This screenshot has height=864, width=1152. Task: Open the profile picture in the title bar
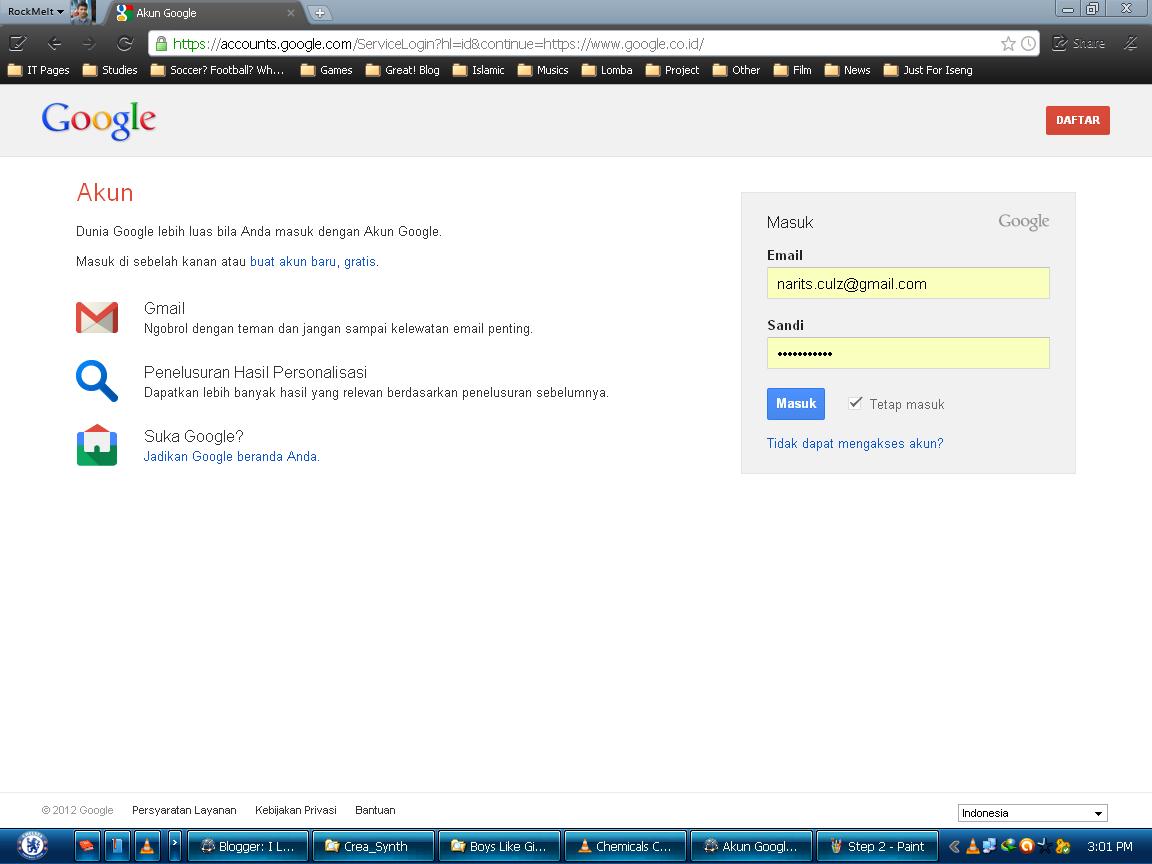tap(82, 11)
